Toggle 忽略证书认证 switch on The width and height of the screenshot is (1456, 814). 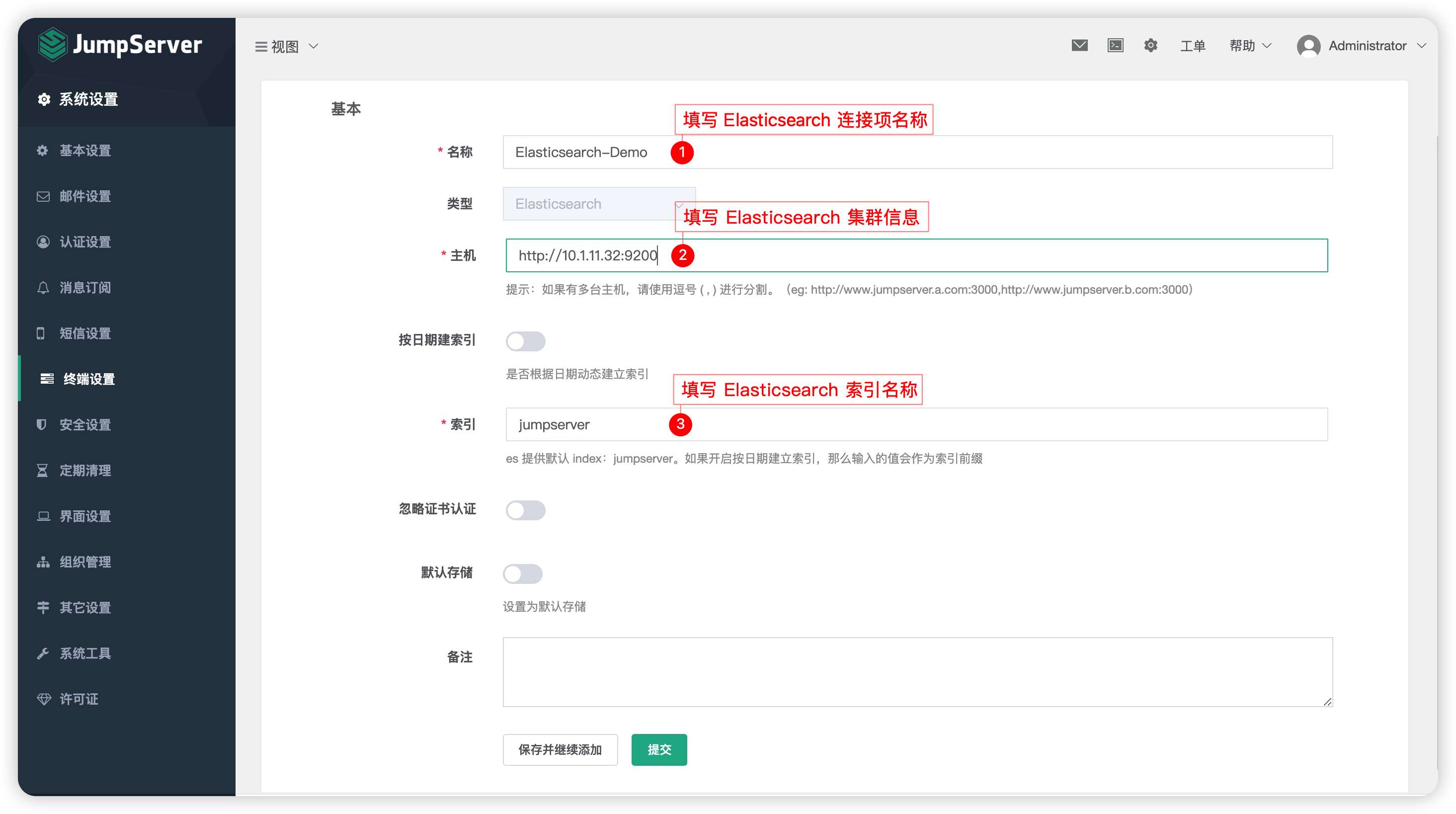pyautogui.click(x=525, y=510)
